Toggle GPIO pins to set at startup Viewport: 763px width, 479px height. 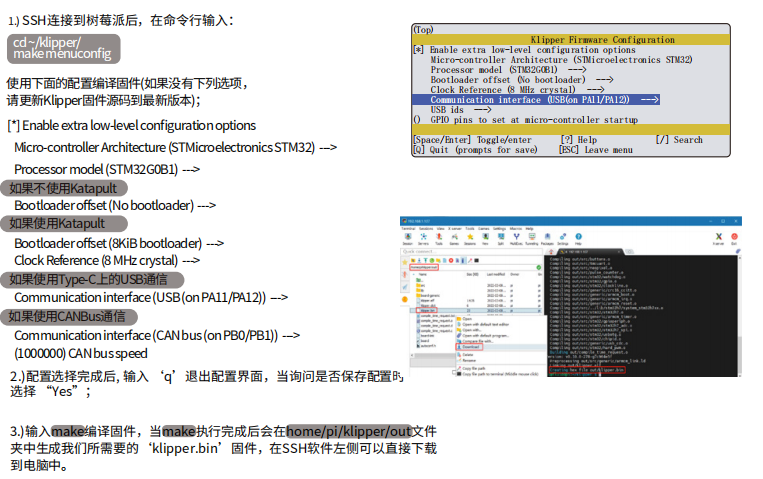pos(417,119)
